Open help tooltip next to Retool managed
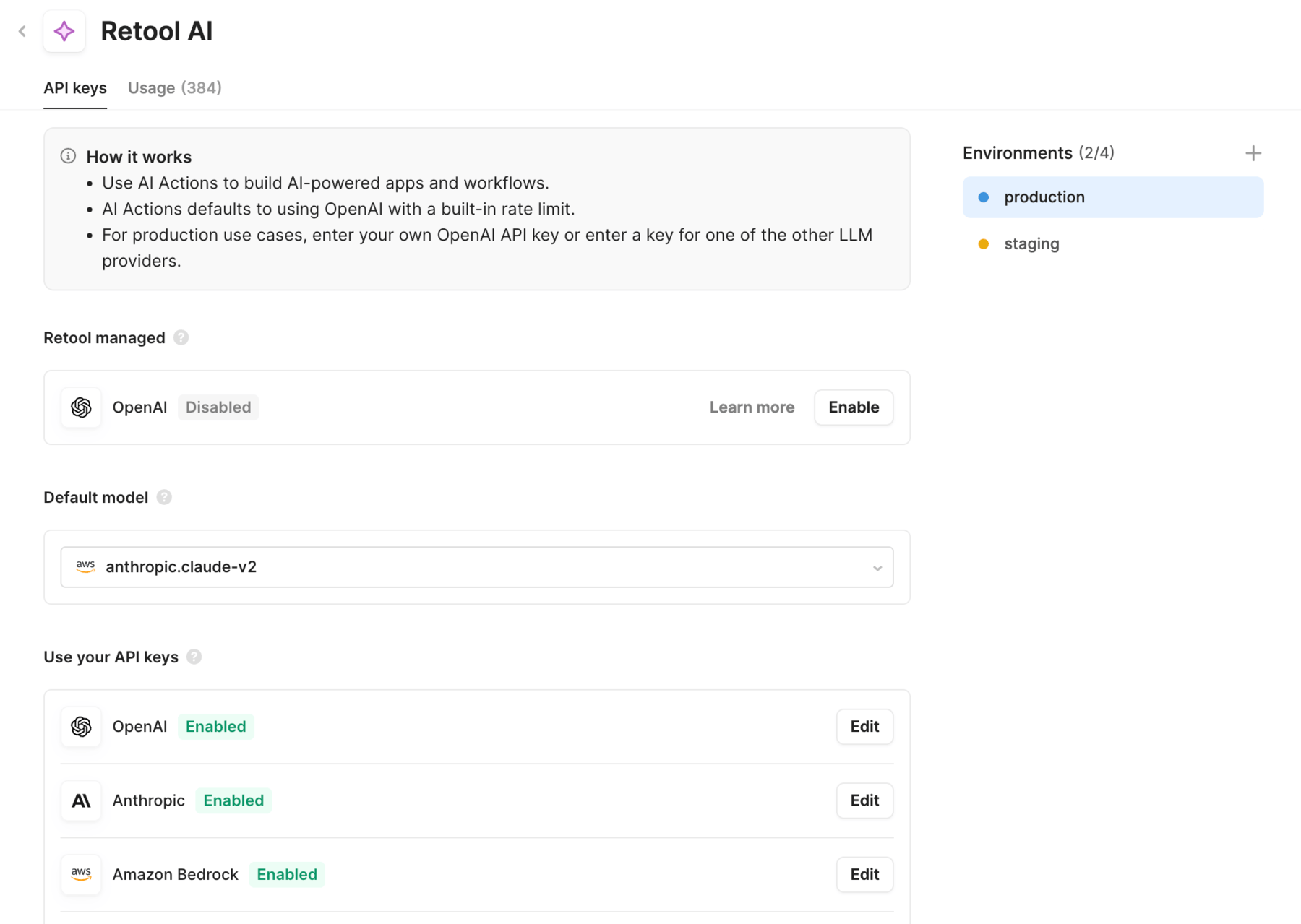Screen dimensions: 1301x924 [x=181, y=337]
